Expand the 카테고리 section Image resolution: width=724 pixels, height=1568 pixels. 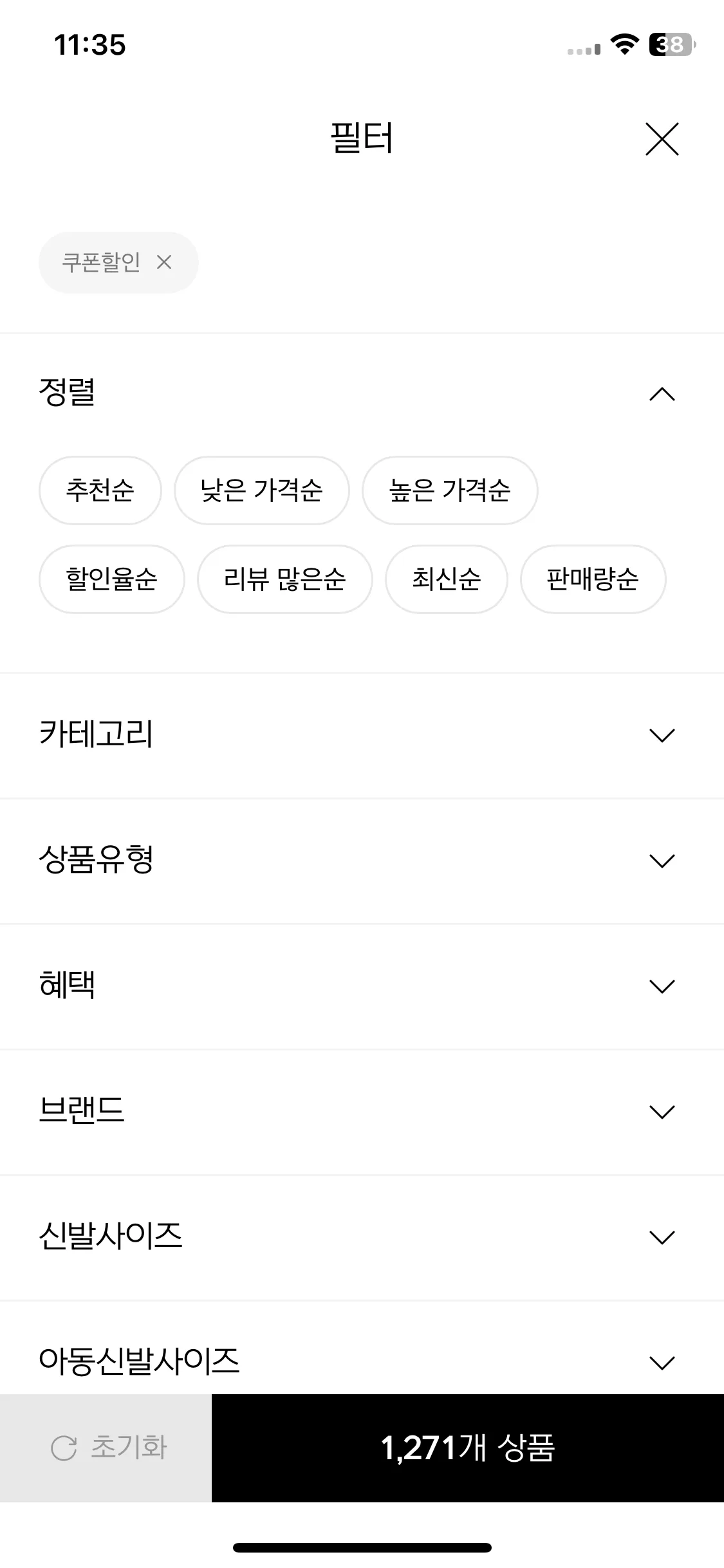(x=362, y=735)
